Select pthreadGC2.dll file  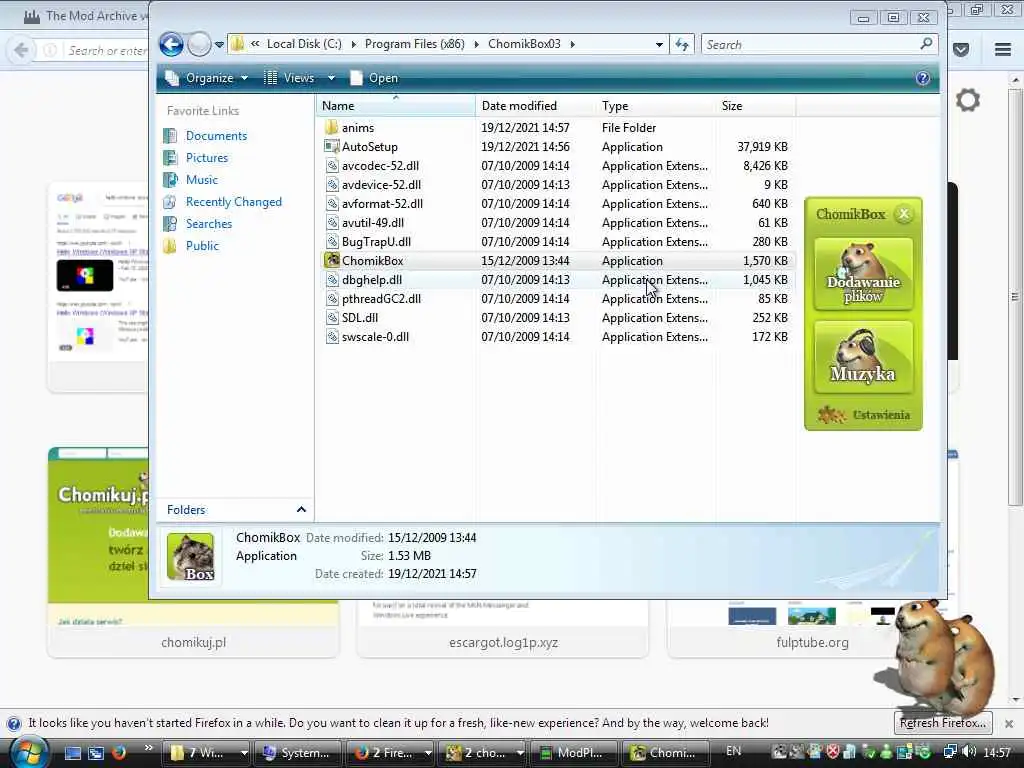pyautogui.click(x=381, y=298)
